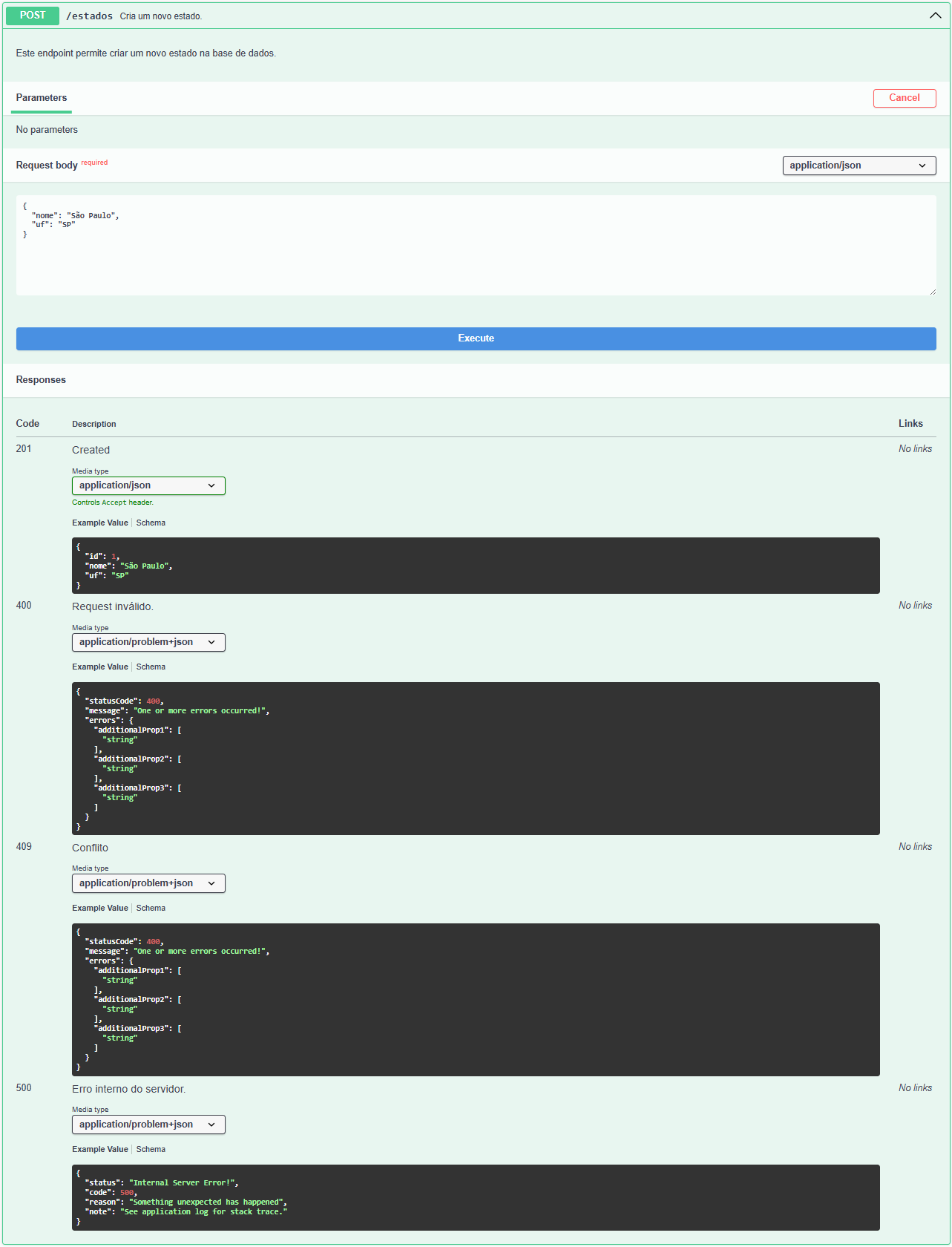
Task: Click the 'Links' column header
Action: coord(910,424)
